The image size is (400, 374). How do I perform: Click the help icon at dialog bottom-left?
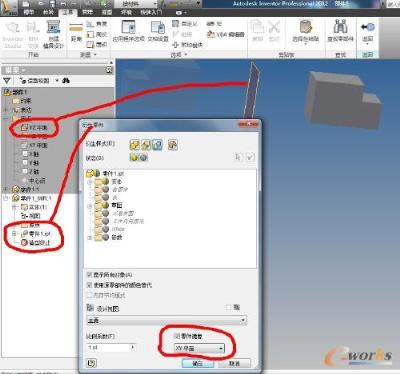(x=92, y=363)
